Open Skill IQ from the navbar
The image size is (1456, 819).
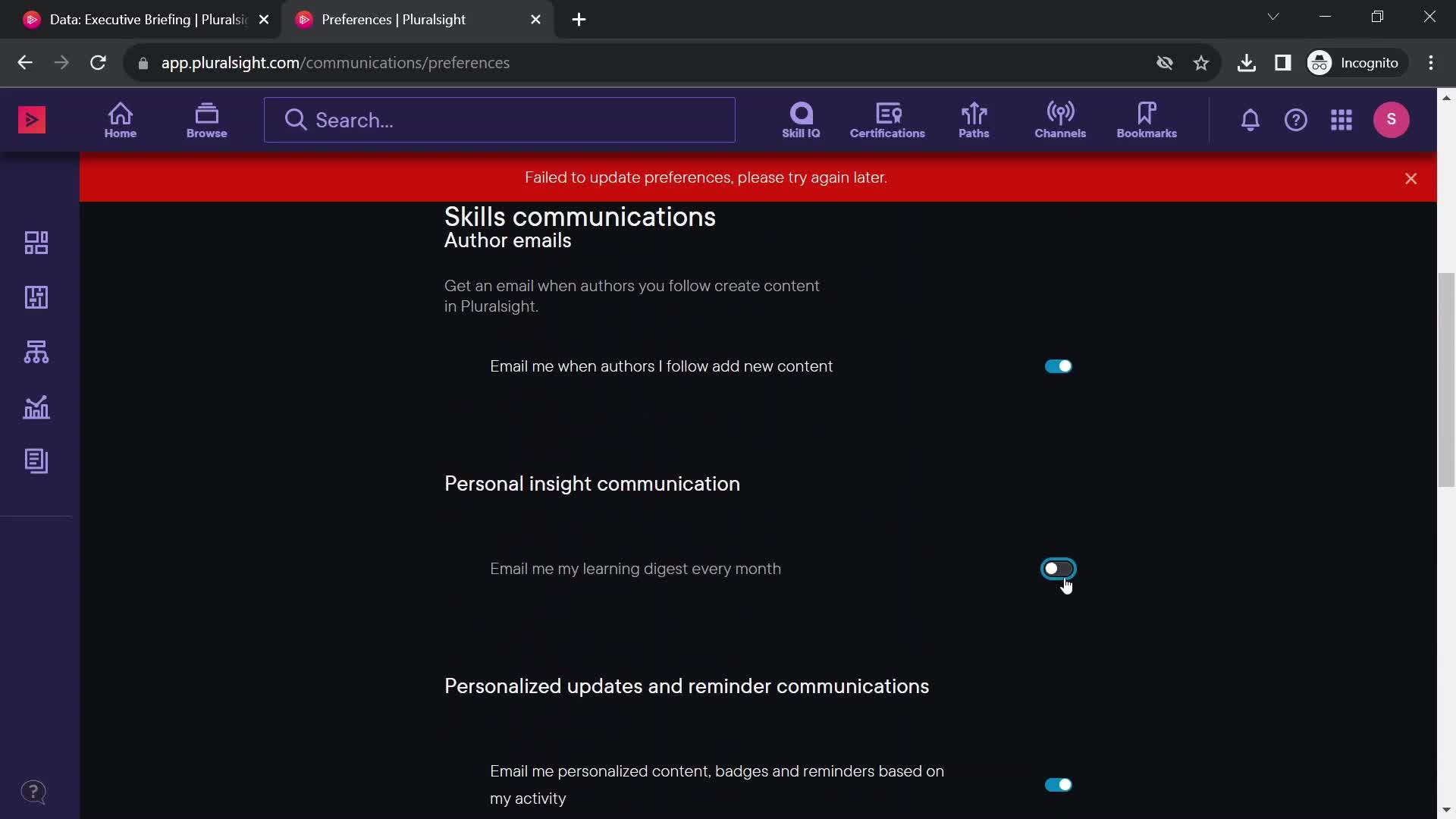tap(801, 120)
